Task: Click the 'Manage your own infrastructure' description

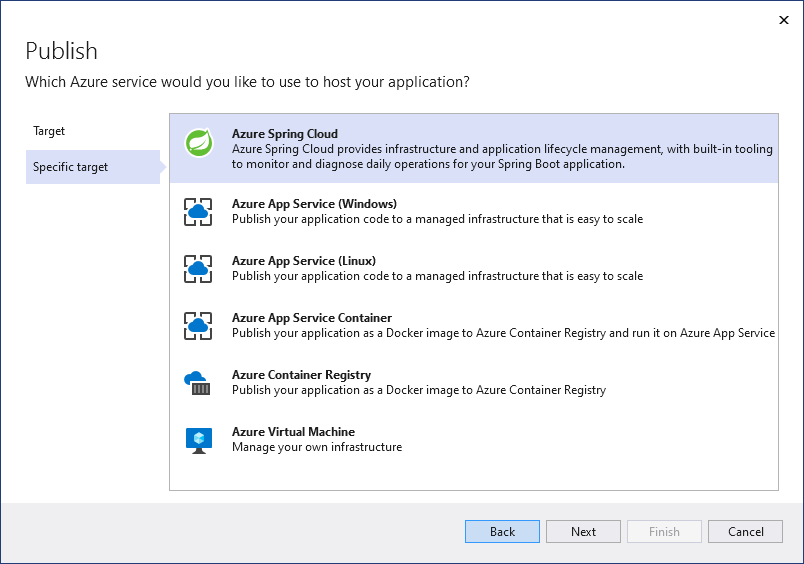Action: coord(317,447)
